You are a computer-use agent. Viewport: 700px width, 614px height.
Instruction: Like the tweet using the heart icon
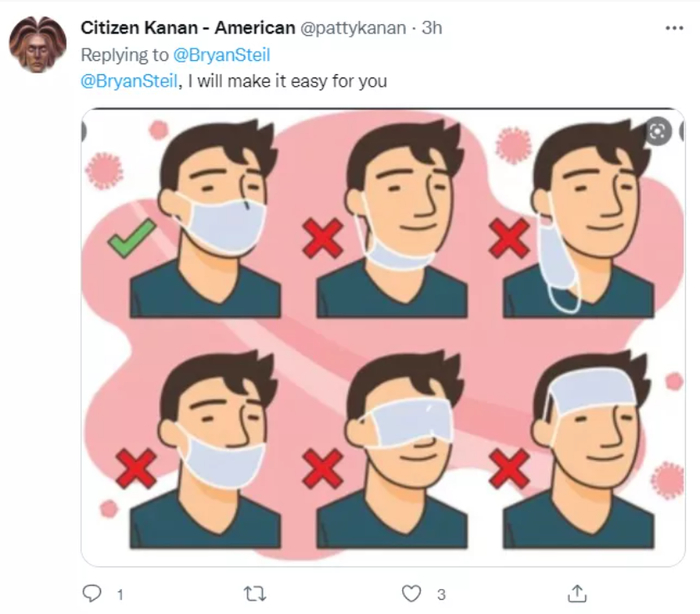tap(412, 594)
